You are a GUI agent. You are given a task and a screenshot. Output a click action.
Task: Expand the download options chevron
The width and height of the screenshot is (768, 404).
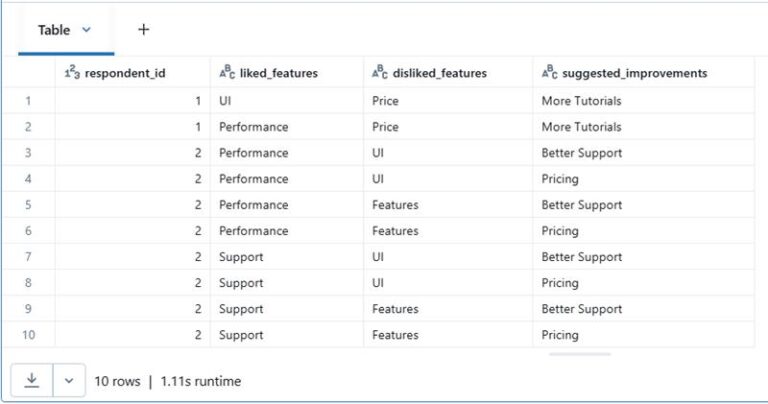pos(68,381)
